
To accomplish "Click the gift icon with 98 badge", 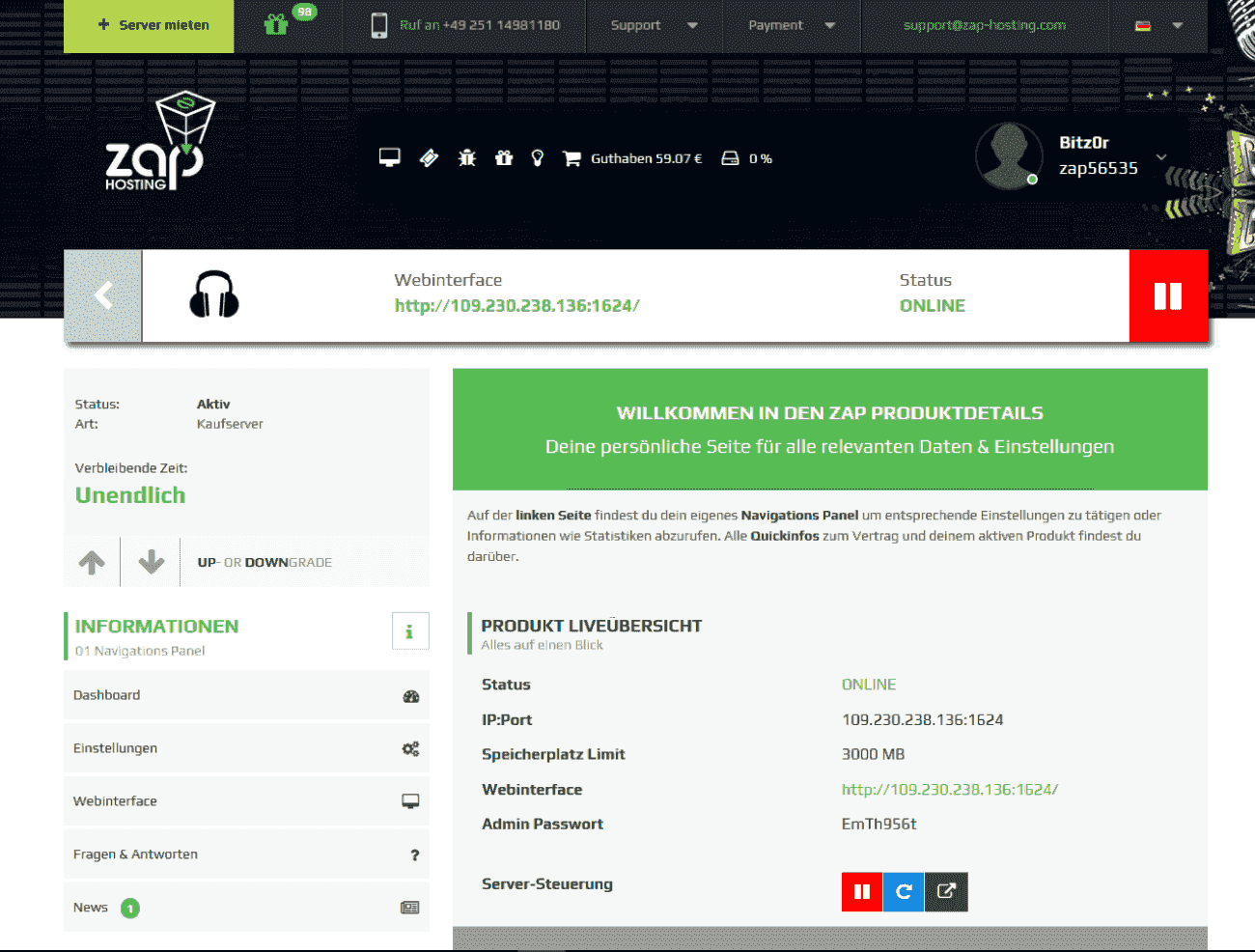I will (x=276, y=24).
